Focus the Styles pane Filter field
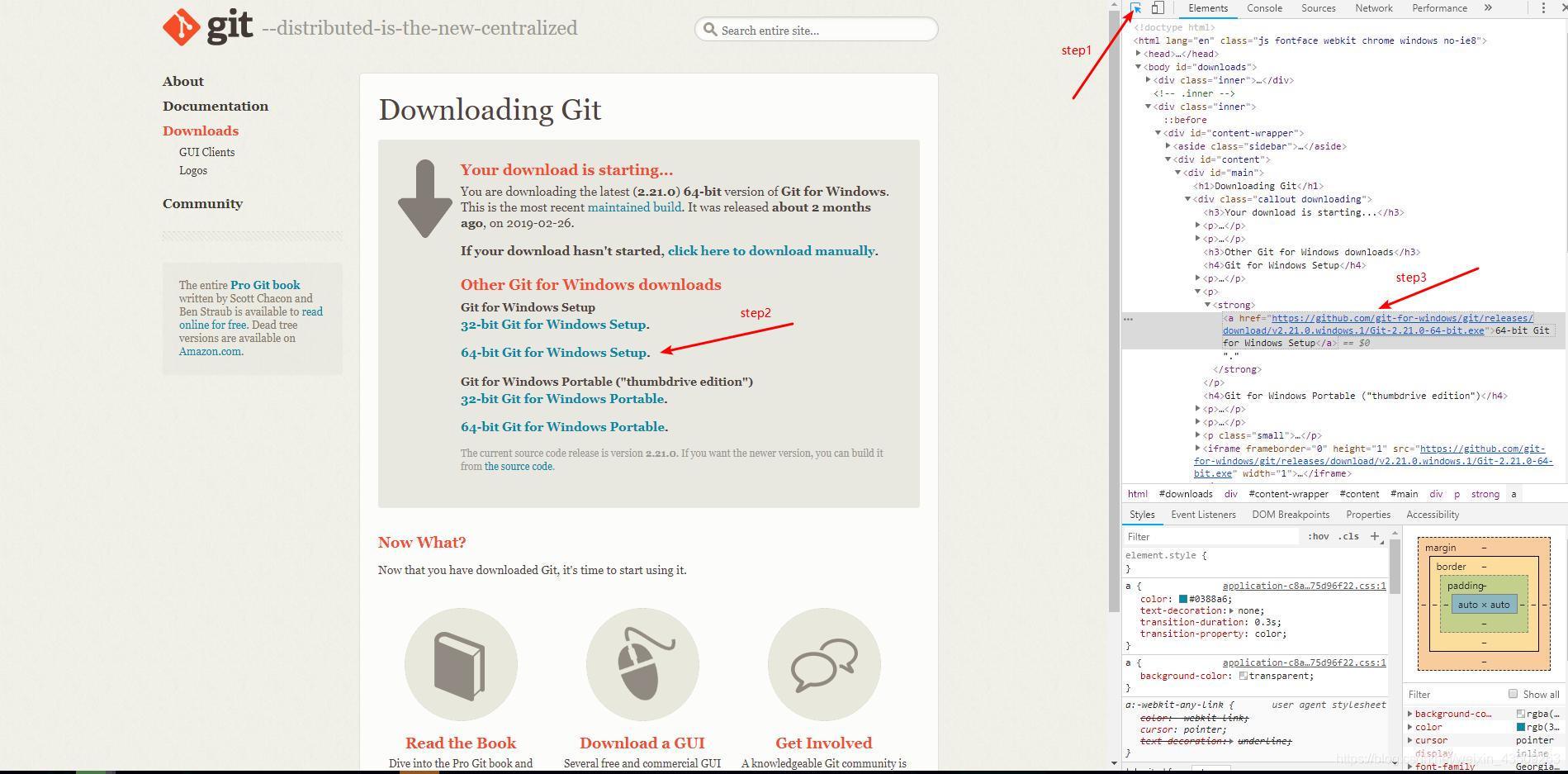The height and width of the screenshot is (774, 1568). coord(1210,536)
